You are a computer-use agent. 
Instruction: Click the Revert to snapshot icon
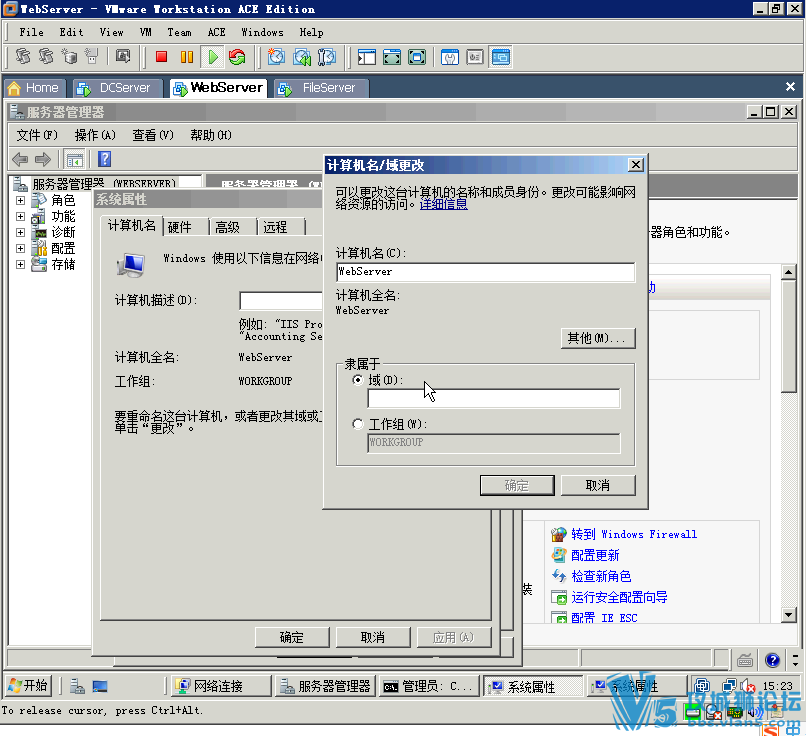[302, 57]
